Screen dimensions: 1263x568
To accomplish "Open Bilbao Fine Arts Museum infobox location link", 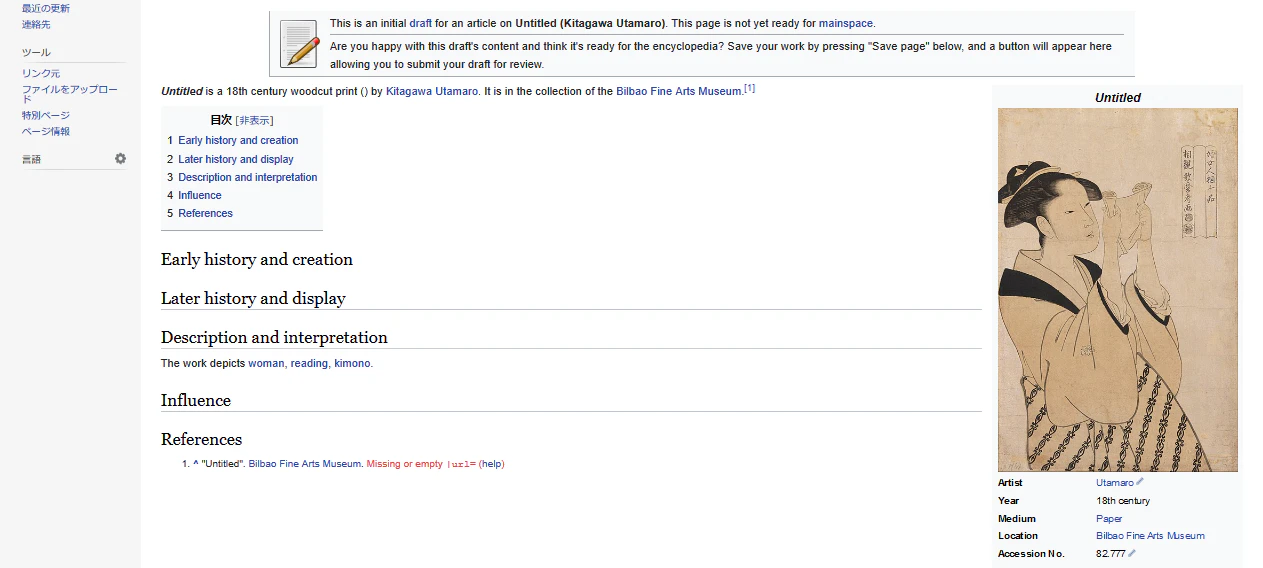I will coord(1150,536).
